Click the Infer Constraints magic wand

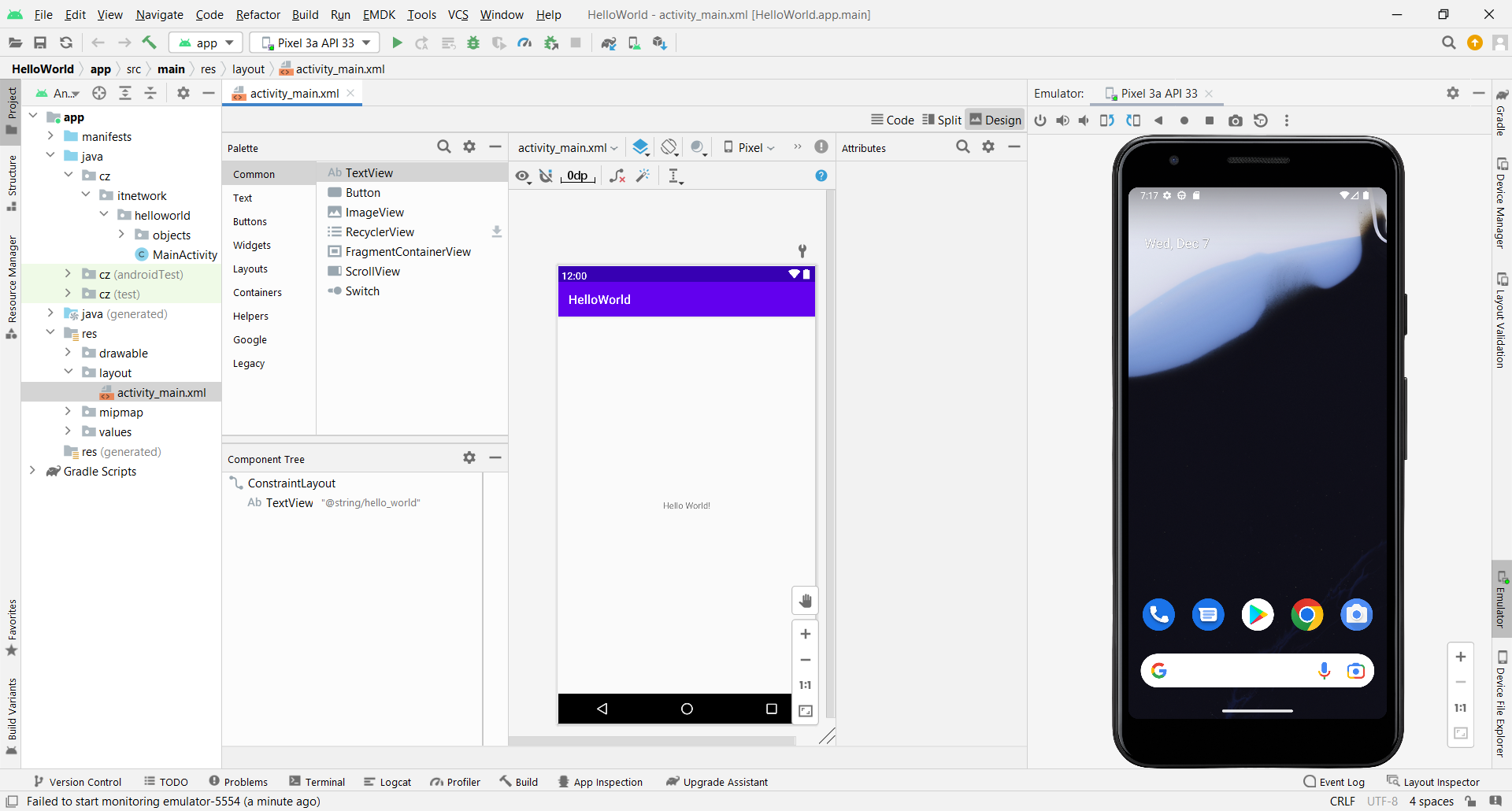[x=643, y=176]
